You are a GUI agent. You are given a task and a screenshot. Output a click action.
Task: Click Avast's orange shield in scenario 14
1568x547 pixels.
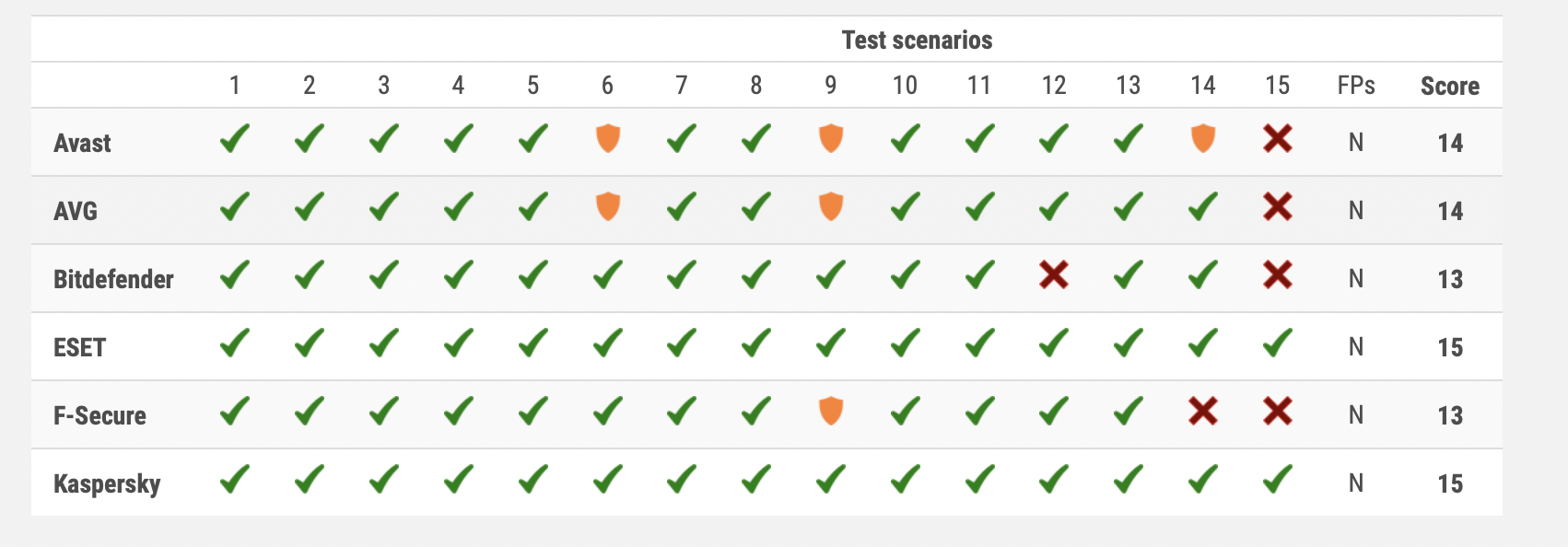pos(1202,139)
